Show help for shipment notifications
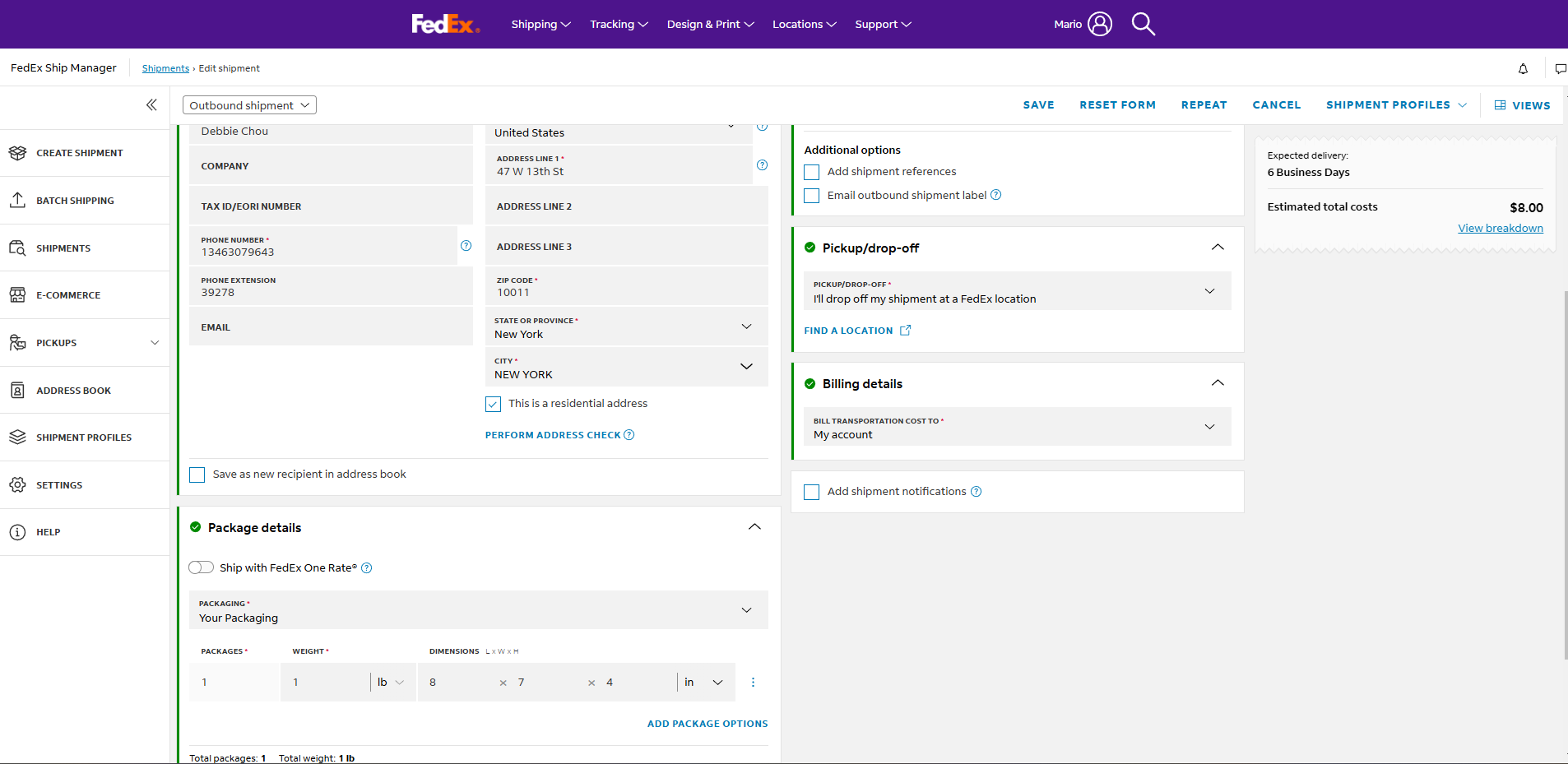This screenshot has height=764, width=1568. [976, 492]
